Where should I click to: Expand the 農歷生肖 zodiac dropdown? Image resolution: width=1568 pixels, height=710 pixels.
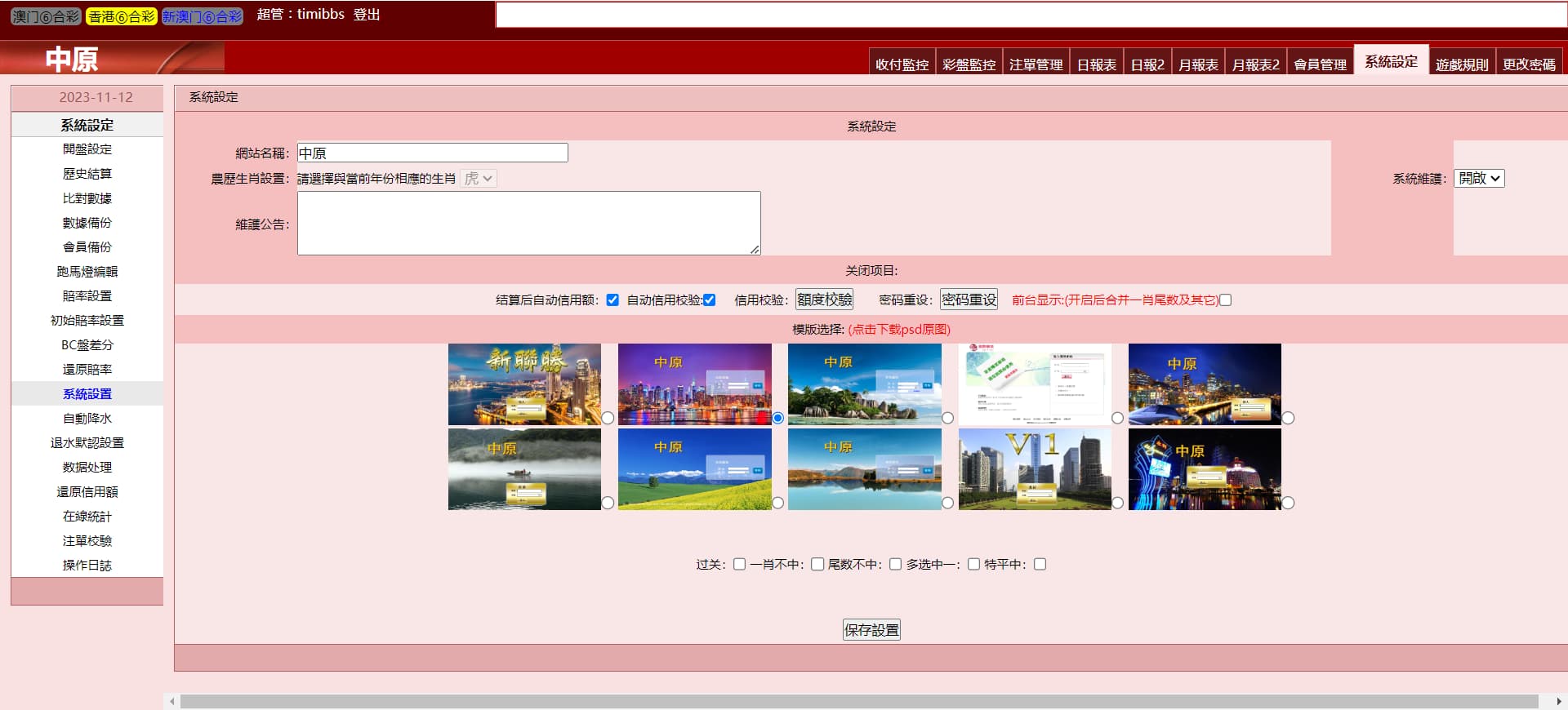(x=479, y=179)
